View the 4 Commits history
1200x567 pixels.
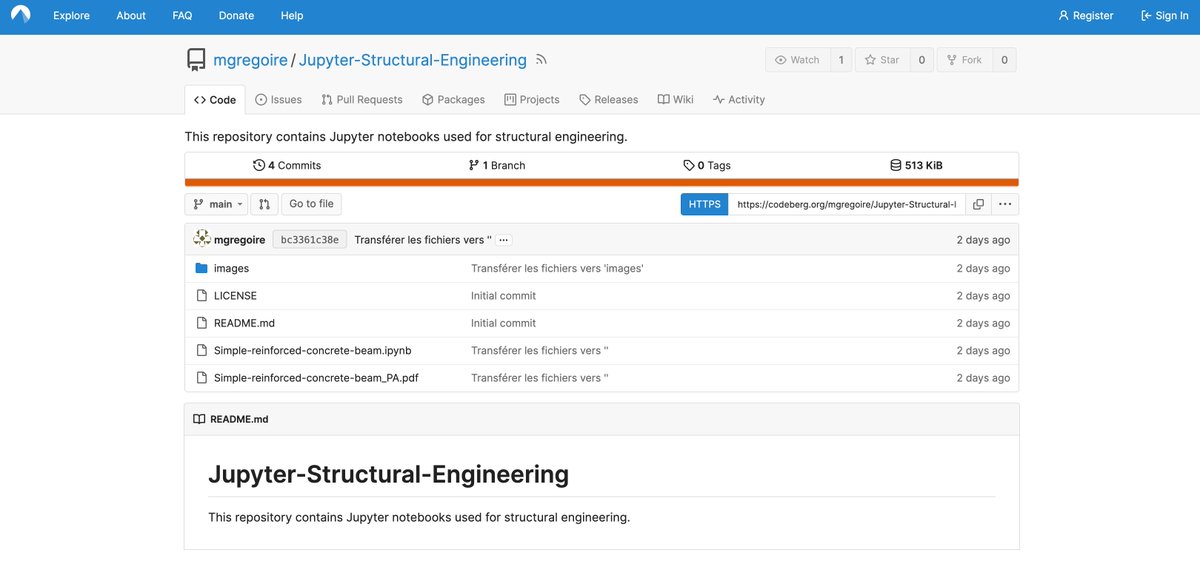[x=288, y=165]
